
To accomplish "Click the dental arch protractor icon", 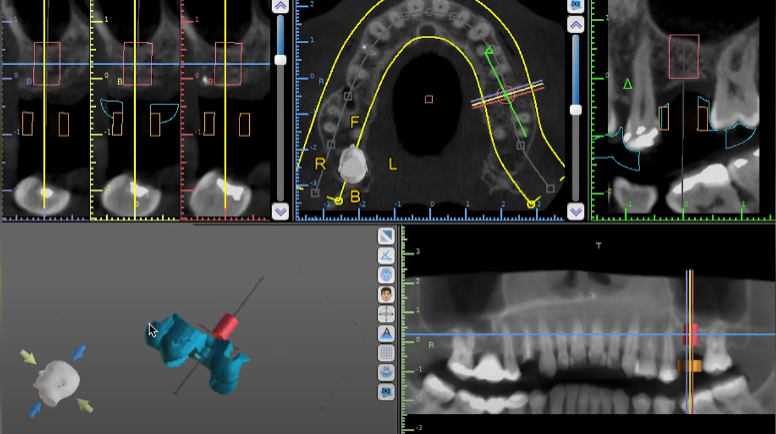I will point(386,371).
